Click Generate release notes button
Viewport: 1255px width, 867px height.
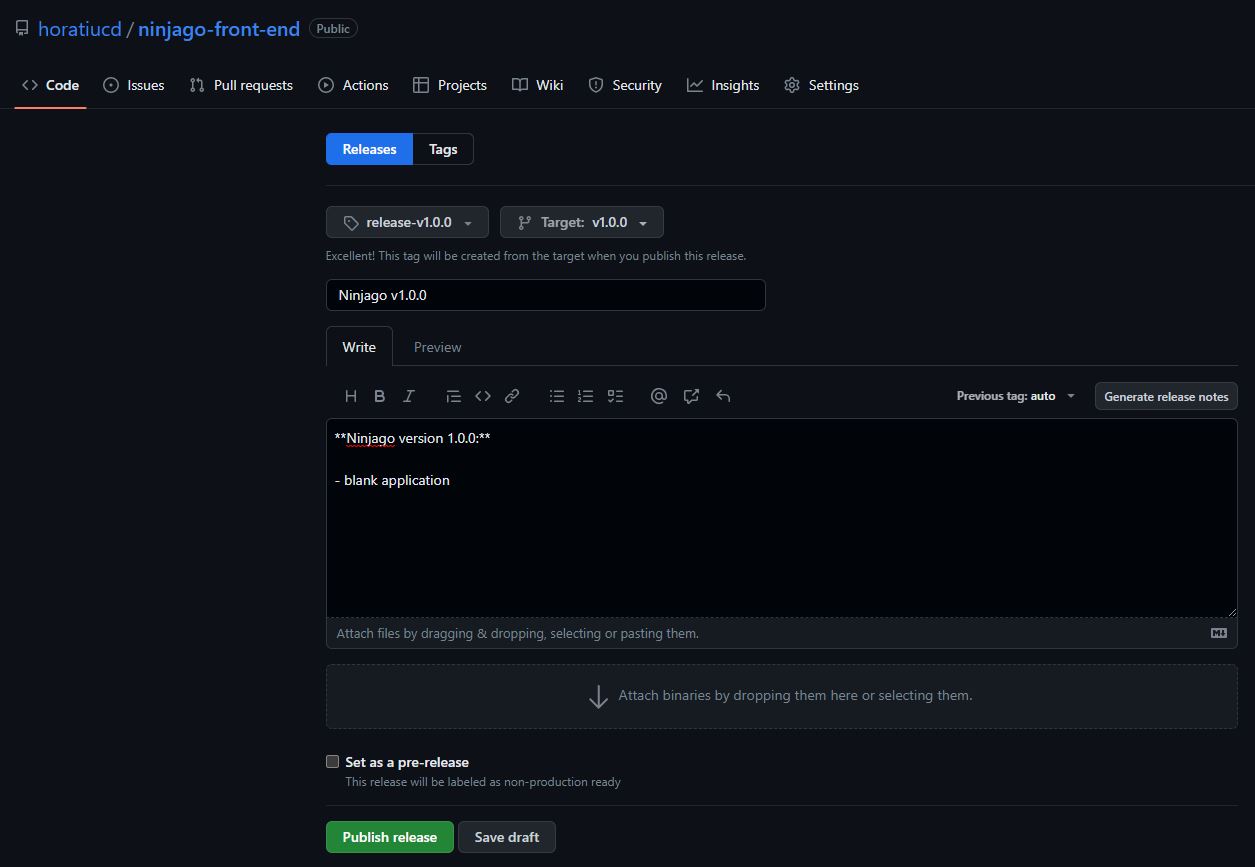click(x=1166, y=396)
